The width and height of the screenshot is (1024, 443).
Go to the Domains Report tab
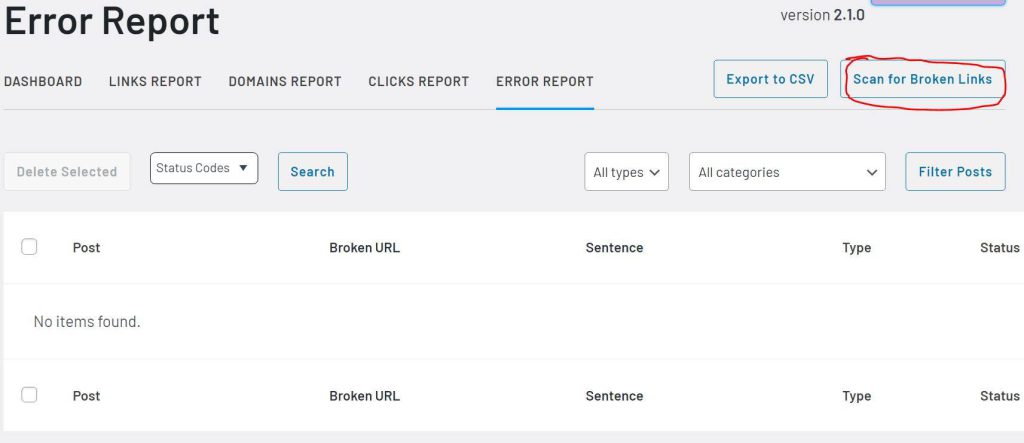coord(285,81)
